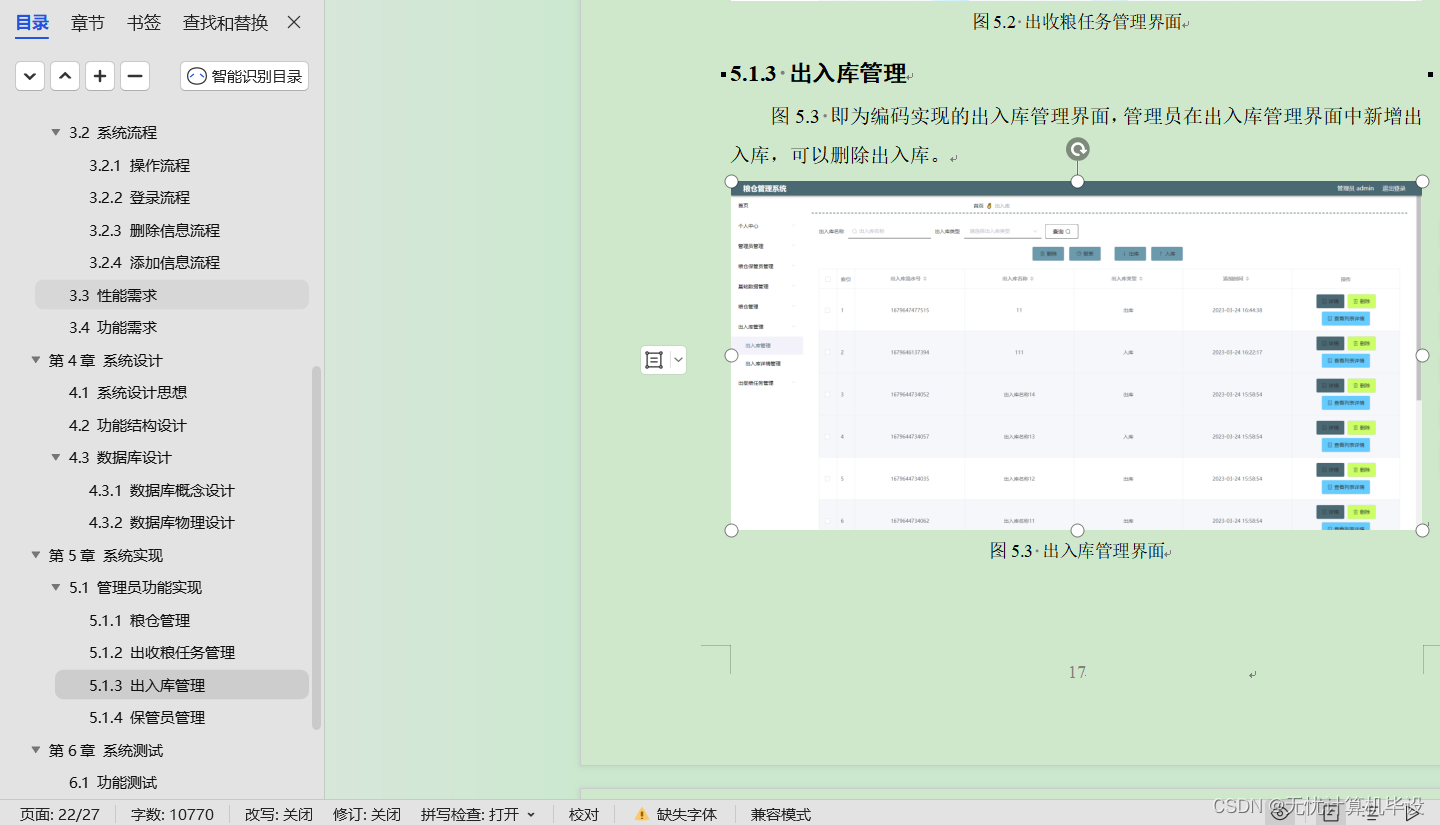Click the collapse all (−) headings icon

point(134,76)
